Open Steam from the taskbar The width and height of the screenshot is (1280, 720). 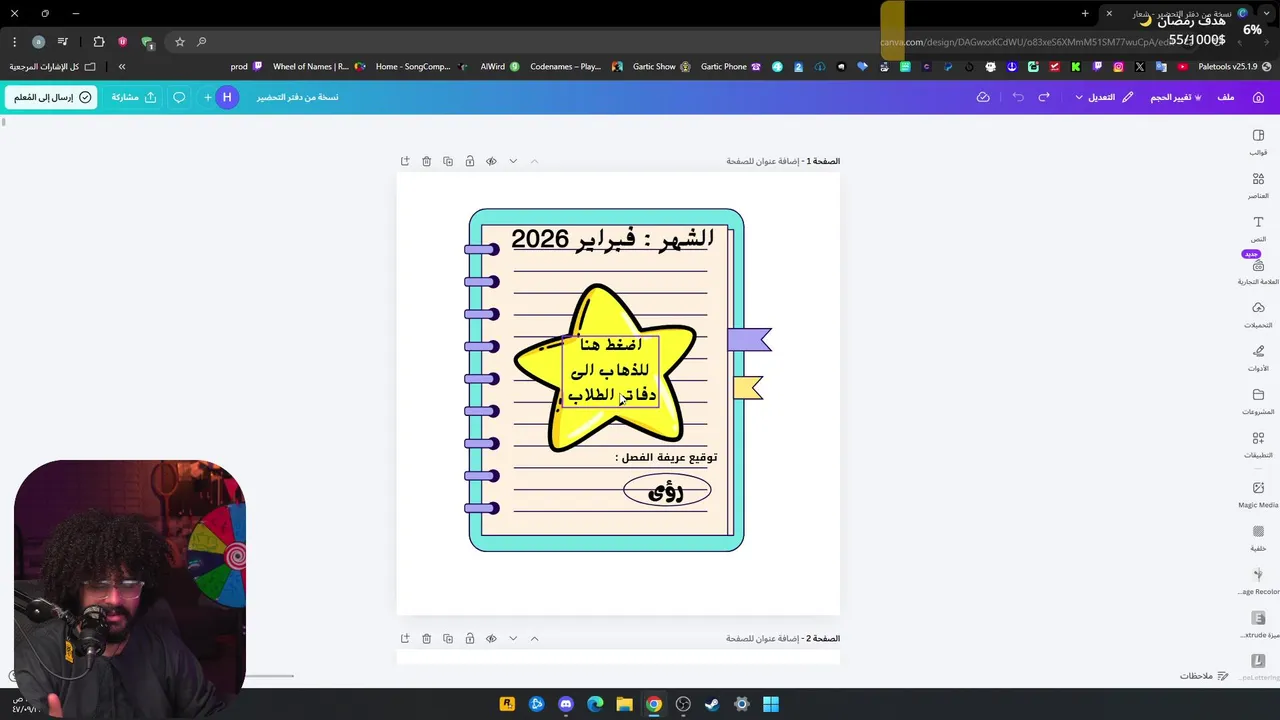point(712,704)
